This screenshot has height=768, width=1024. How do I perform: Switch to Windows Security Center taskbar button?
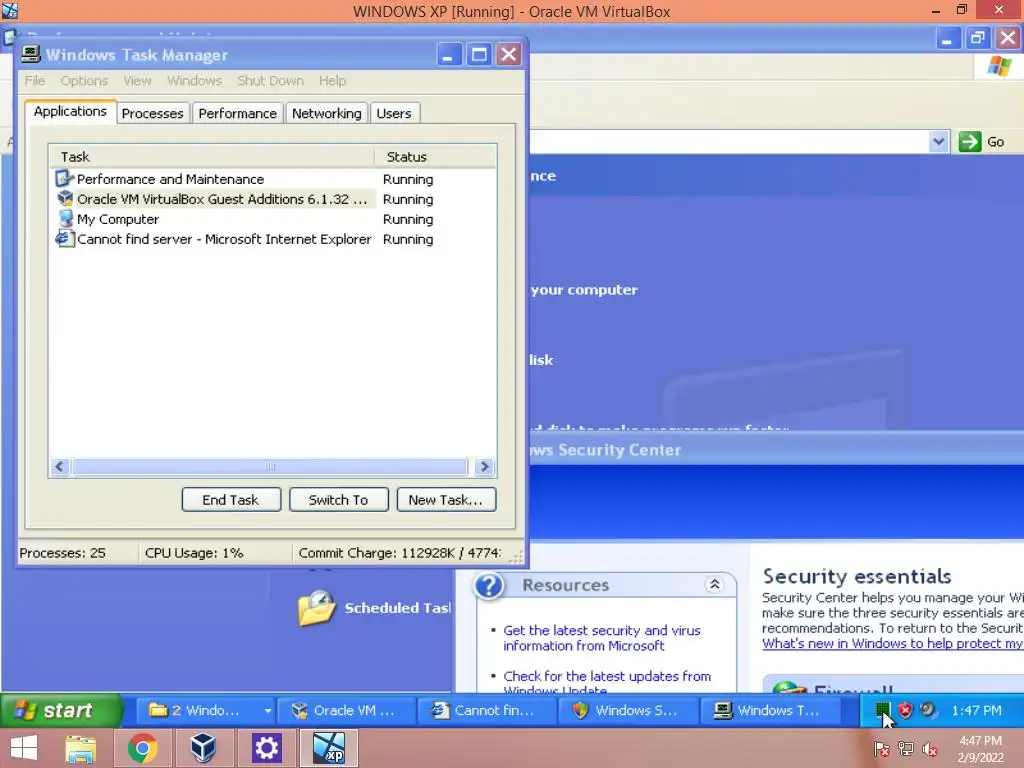tap(628, 710)
